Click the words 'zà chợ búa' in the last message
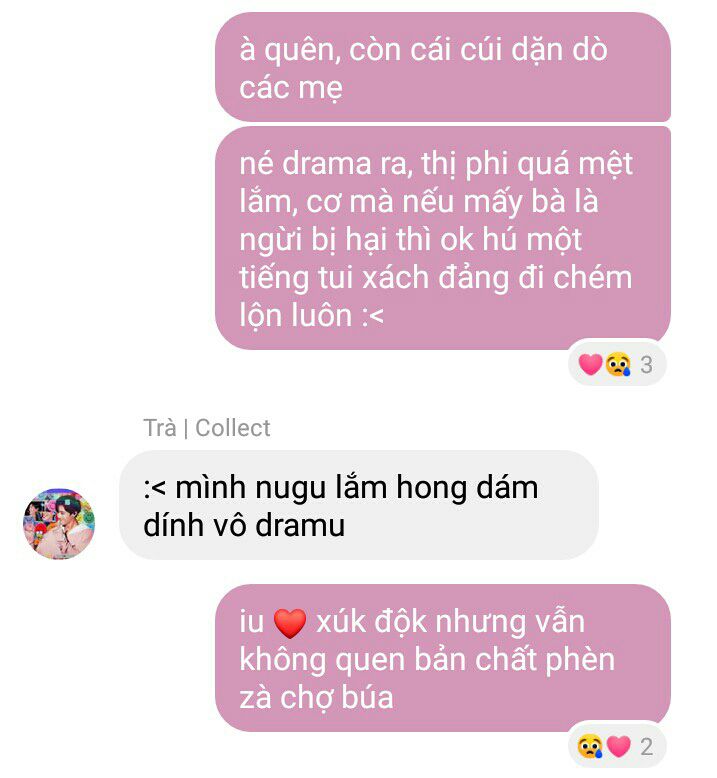This screenshot has width=717, height=778. [317, 697]
